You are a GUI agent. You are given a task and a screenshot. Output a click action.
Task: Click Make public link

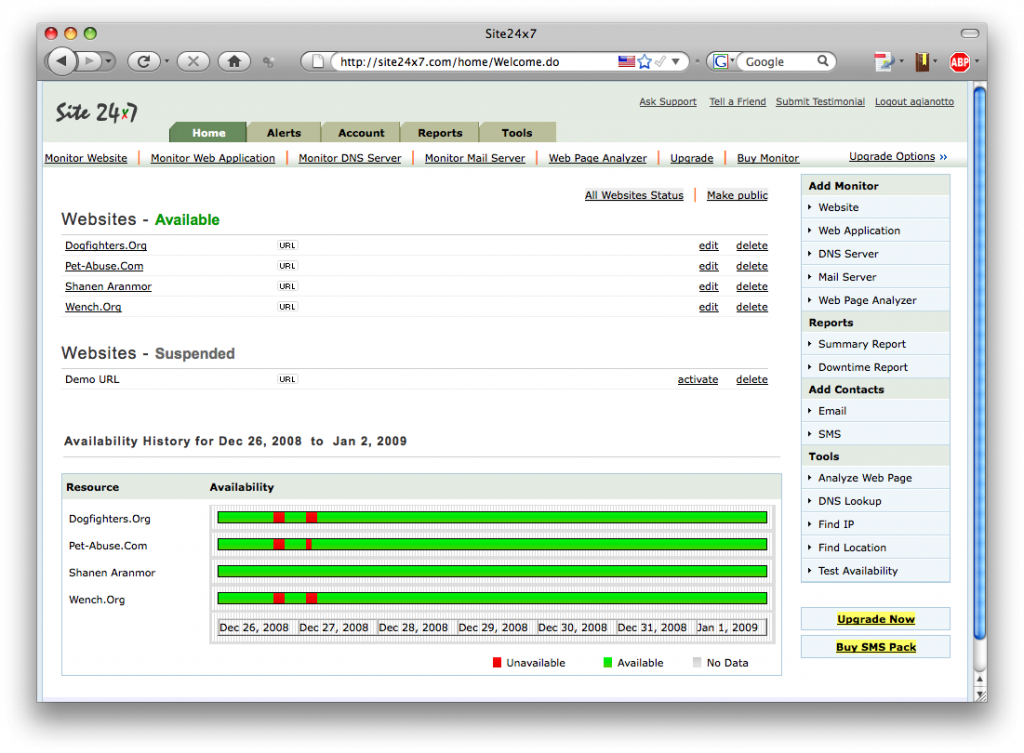tap(737, 195)
